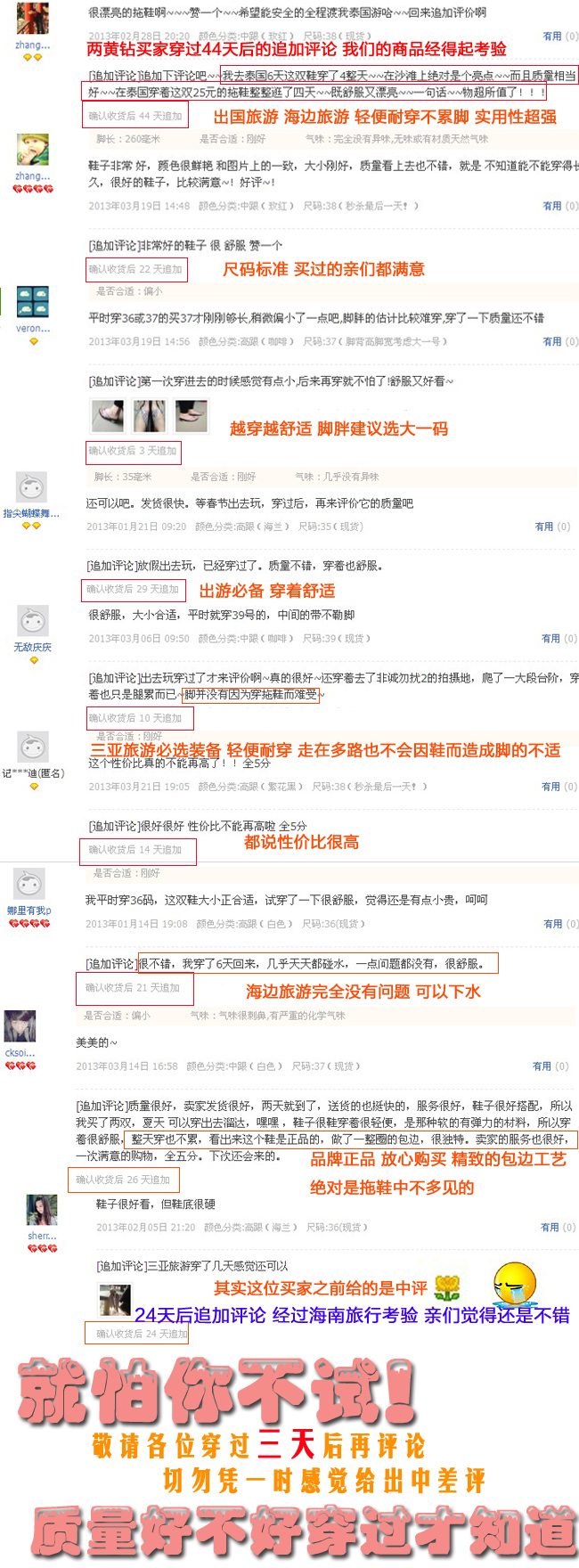579x1568 pixels.
Task: Open the red-dress avatar of first zhang... reviewer
Action: coord(33,18)
